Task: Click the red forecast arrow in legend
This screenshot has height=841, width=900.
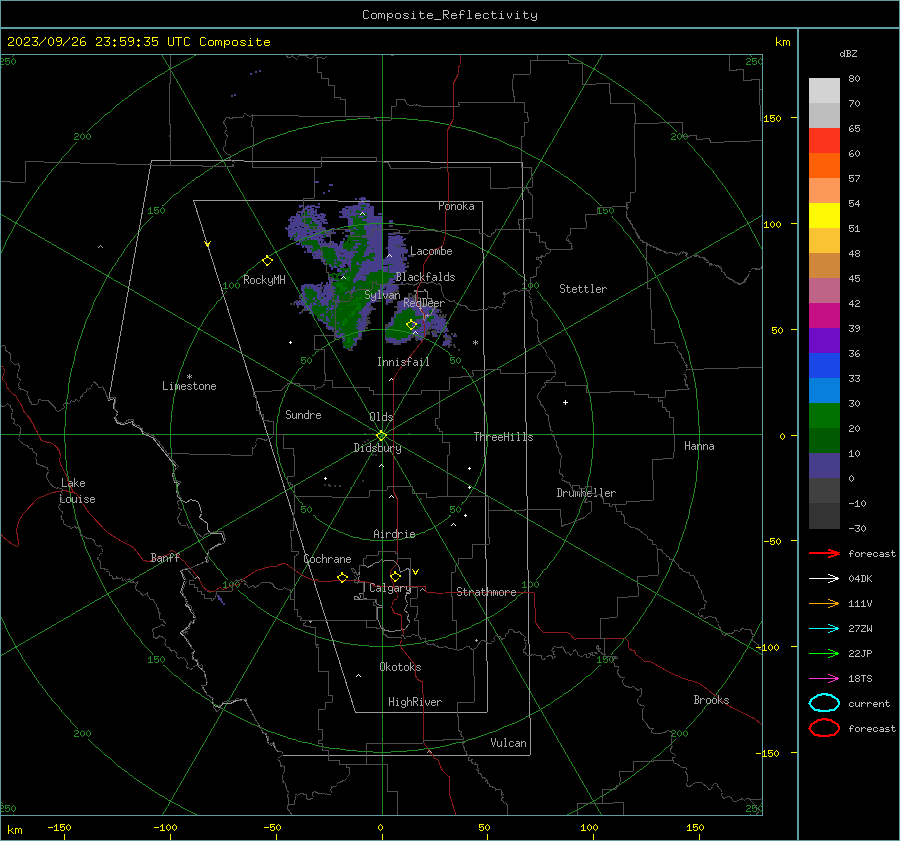Action: (824, 553)
